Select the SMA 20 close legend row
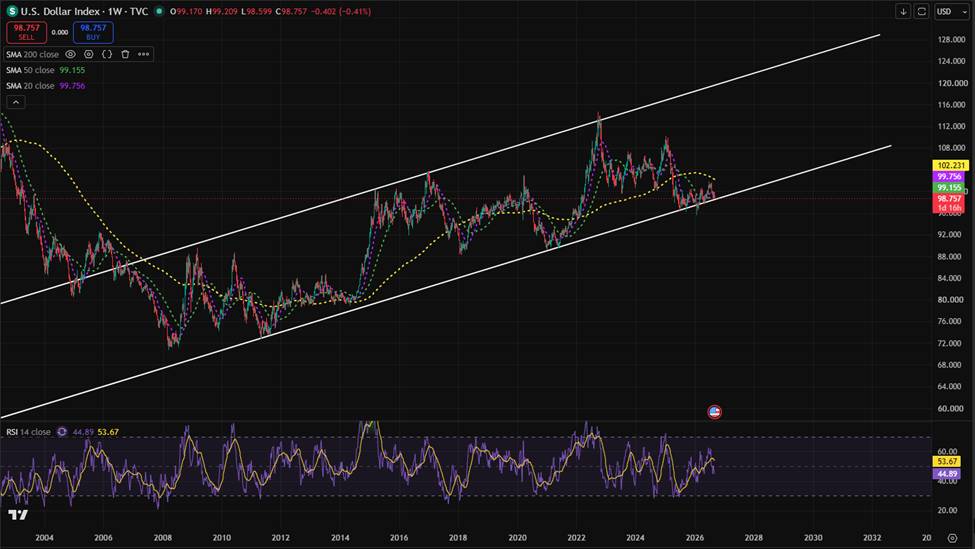This screenshot has width=975, height=549. point(45,86)
